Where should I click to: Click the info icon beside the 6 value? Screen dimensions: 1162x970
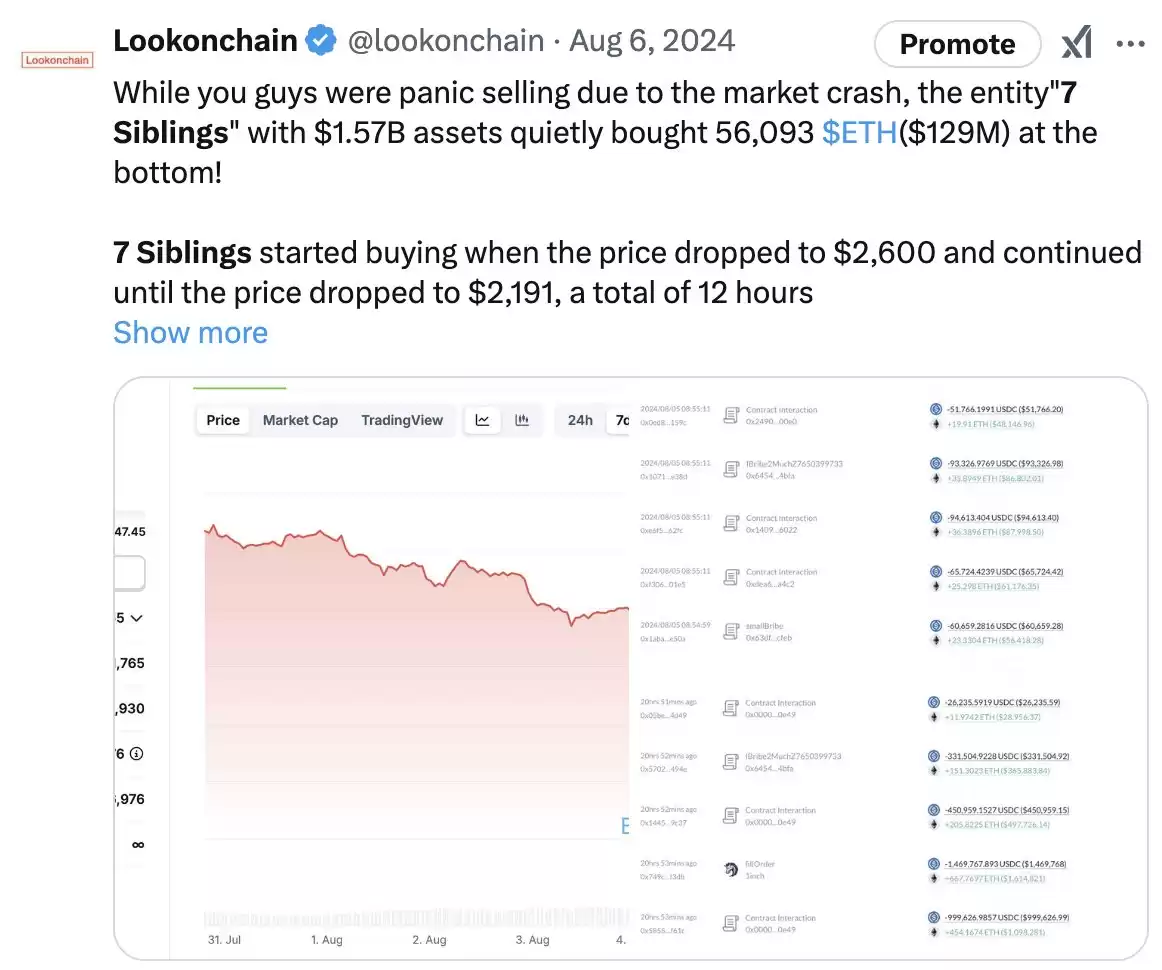pos(136,754)
